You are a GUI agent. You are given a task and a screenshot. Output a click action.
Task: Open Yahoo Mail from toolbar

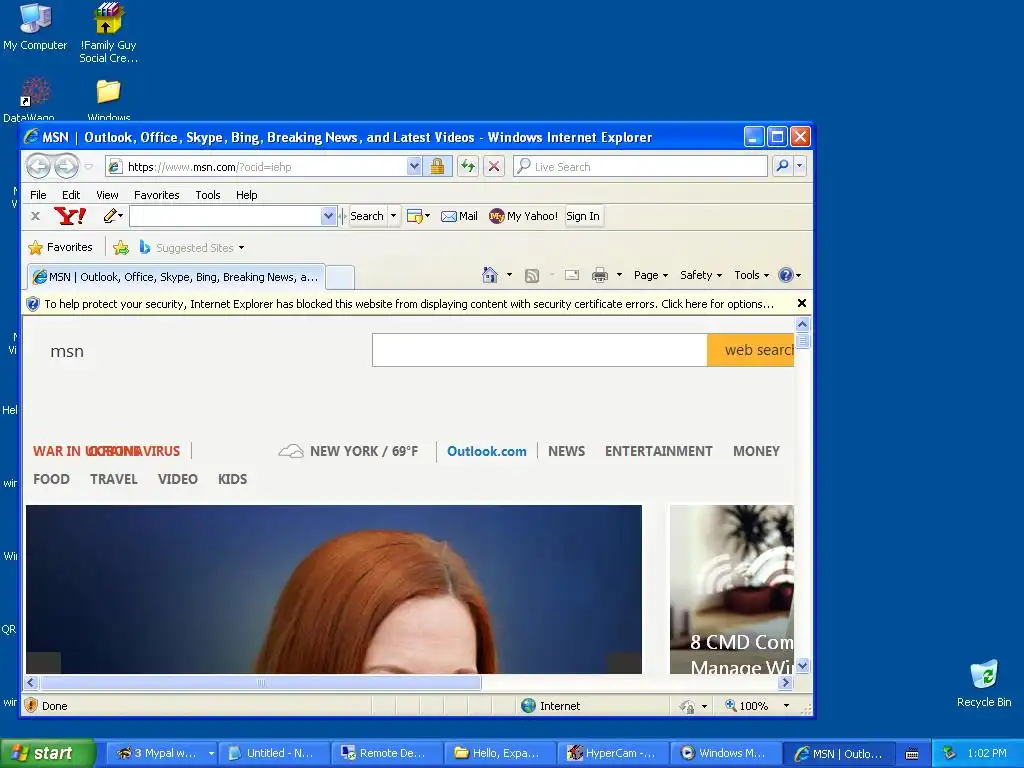coord(459,216)
